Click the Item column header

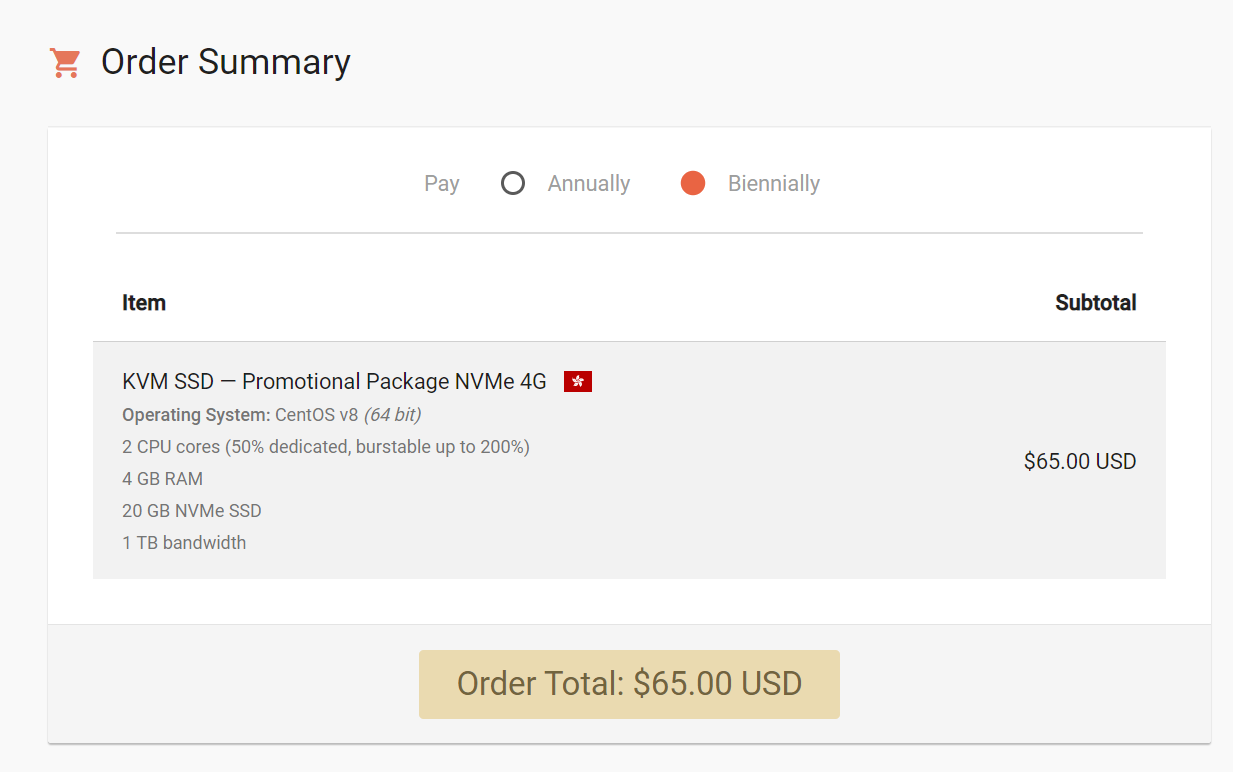pyautogui.click(x=144, y=303)
